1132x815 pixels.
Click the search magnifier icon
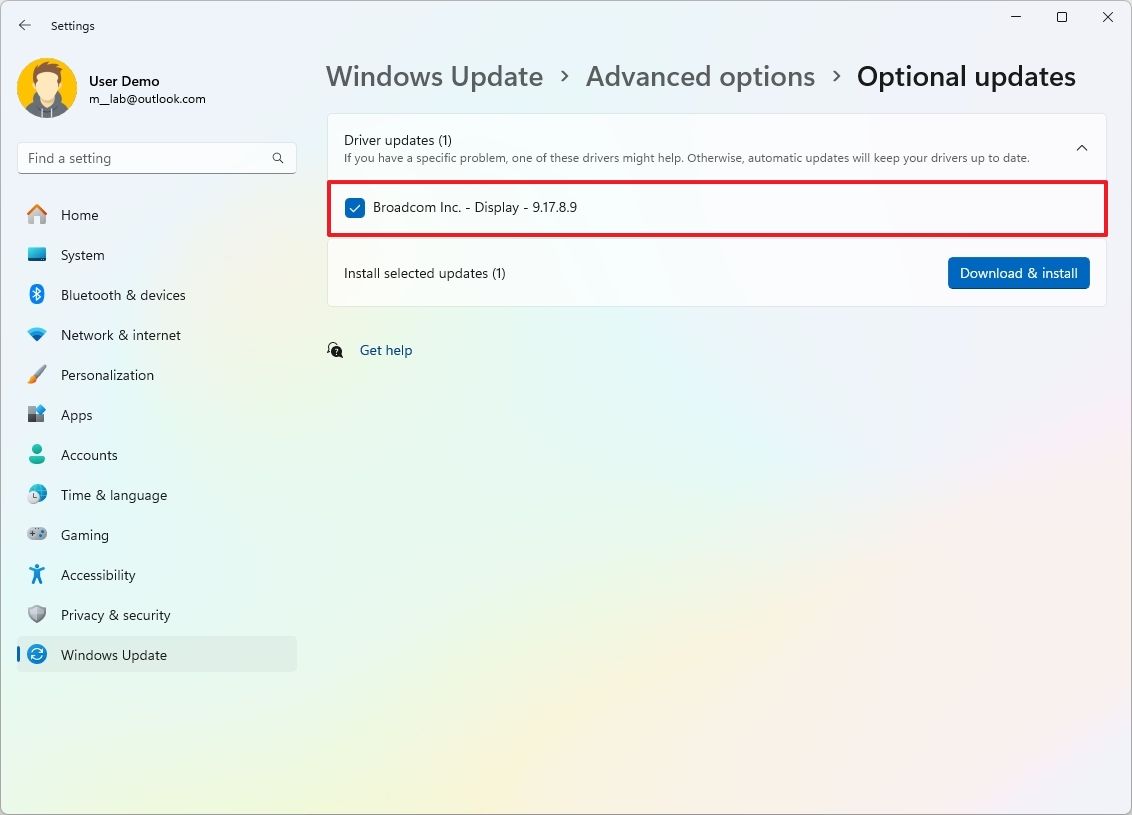click(278, 158)
